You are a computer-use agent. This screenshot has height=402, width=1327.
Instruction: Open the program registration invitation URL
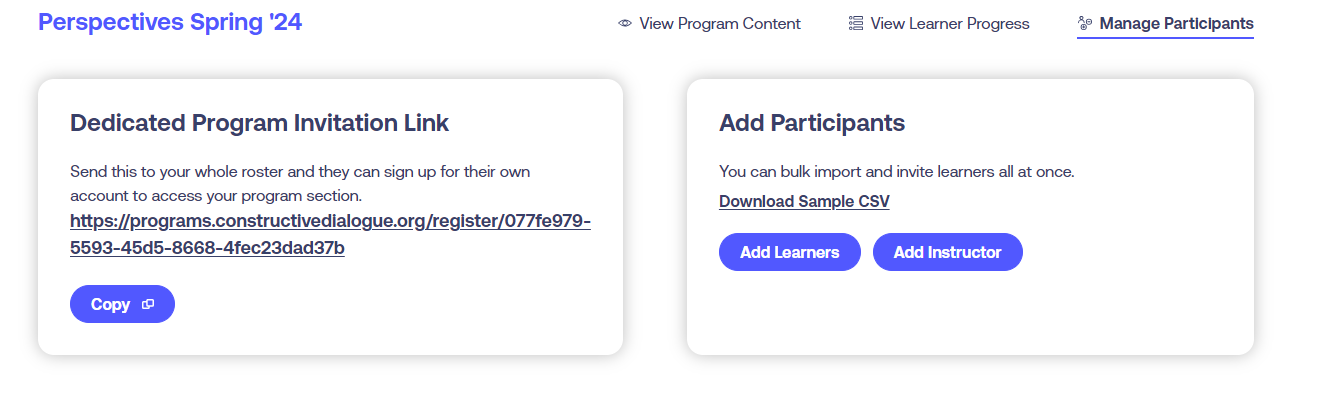330,234
